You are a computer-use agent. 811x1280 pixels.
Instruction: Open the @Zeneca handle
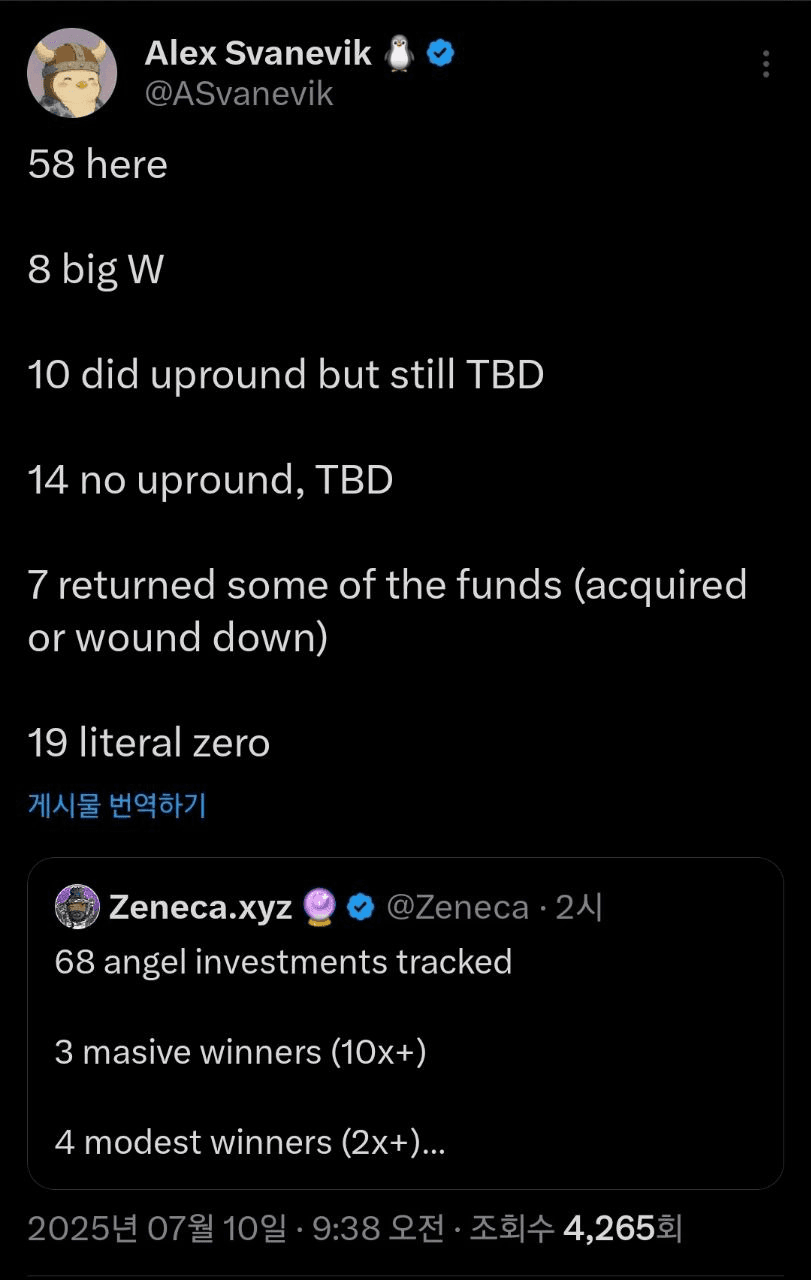[x=457, y=907]
